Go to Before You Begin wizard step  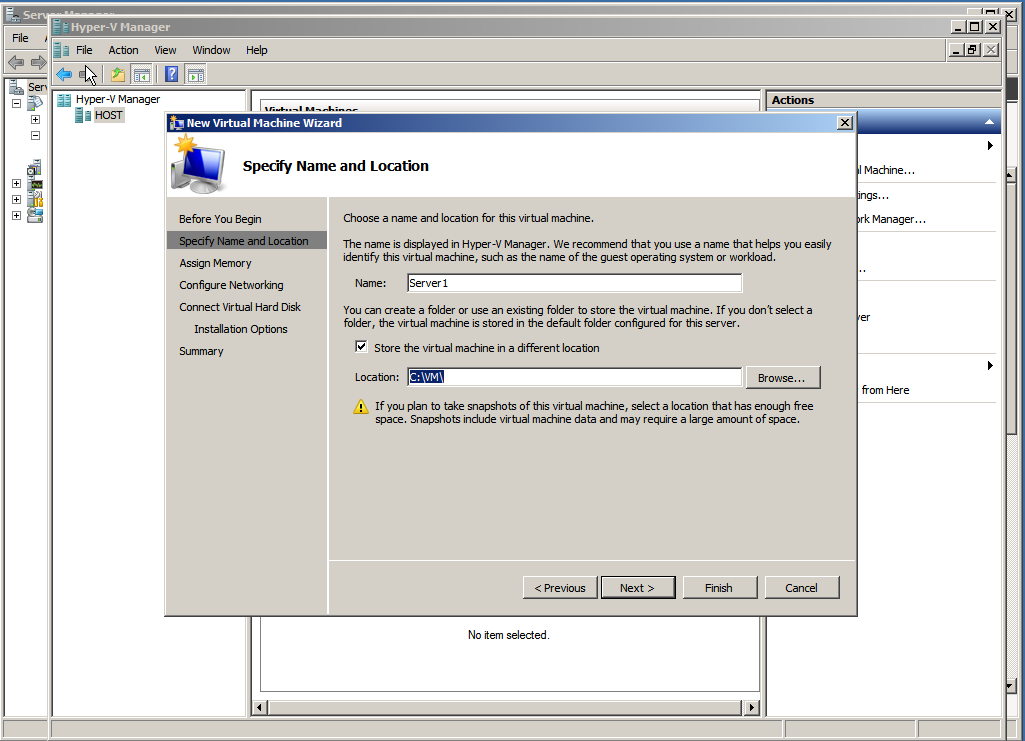tap(220, 219)
